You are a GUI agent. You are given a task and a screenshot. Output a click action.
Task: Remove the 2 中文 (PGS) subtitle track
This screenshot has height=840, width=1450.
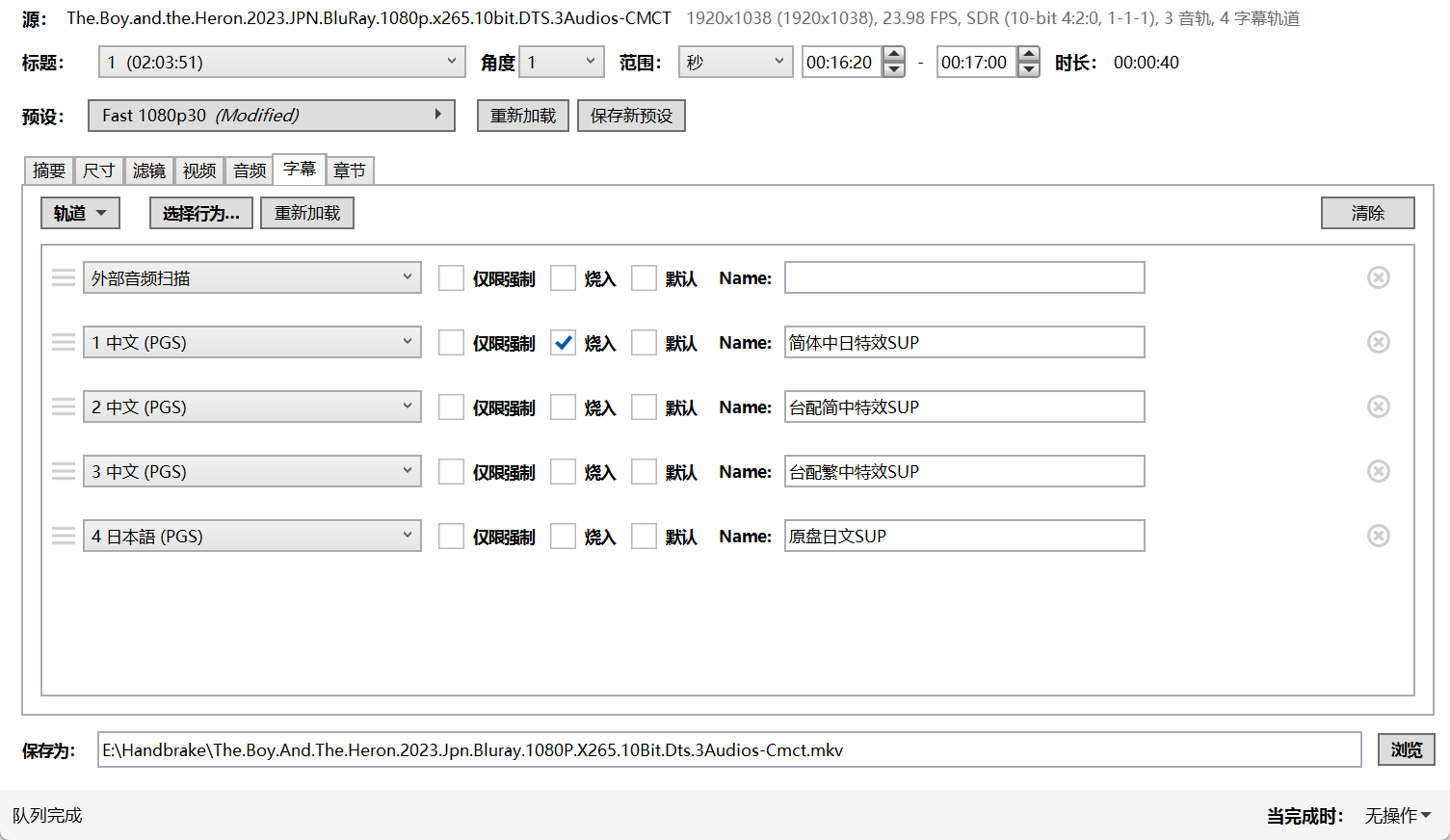(1378, 407)
